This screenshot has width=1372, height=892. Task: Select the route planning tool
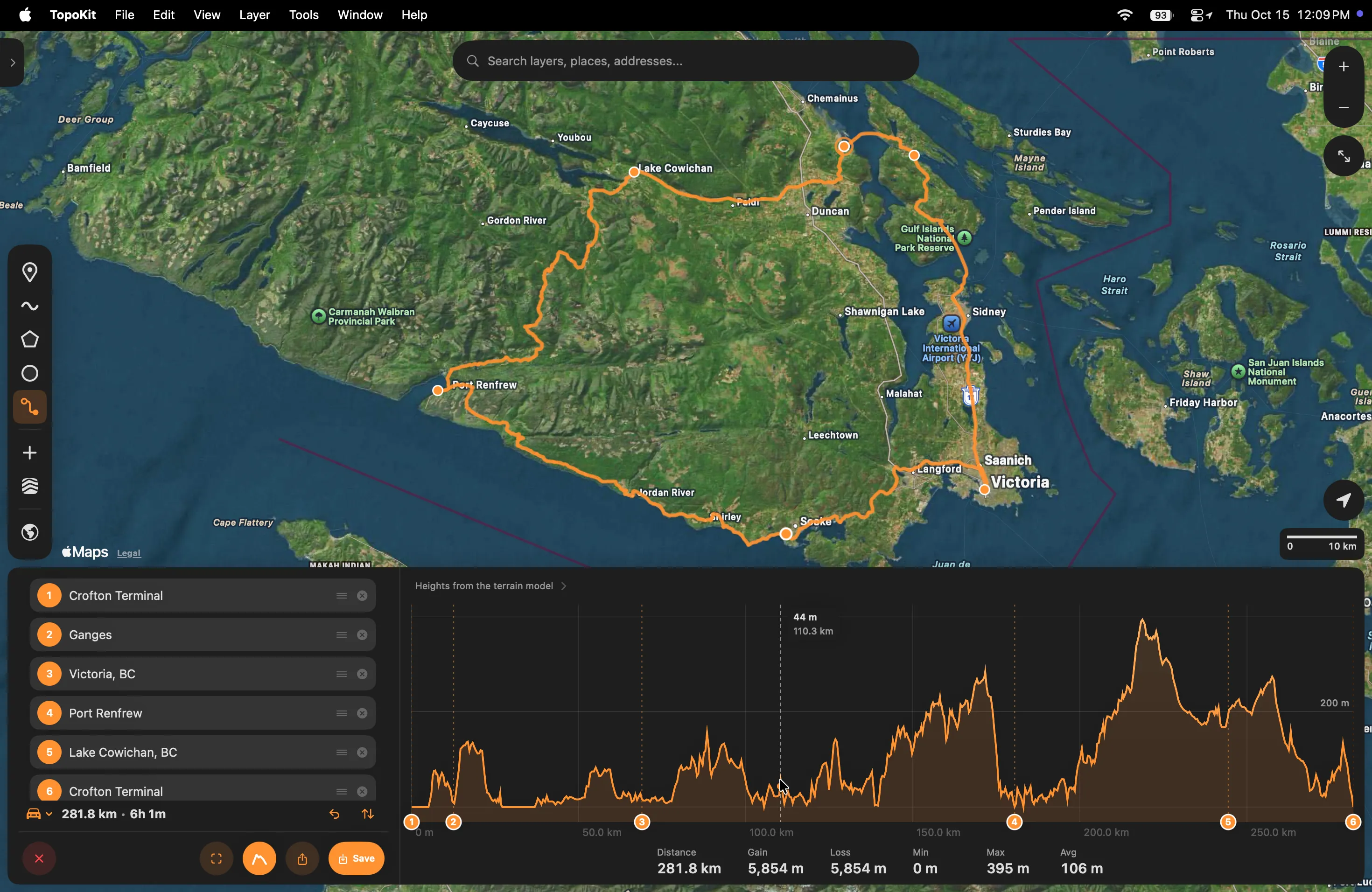pyautogui.click(x=29, y=408)
